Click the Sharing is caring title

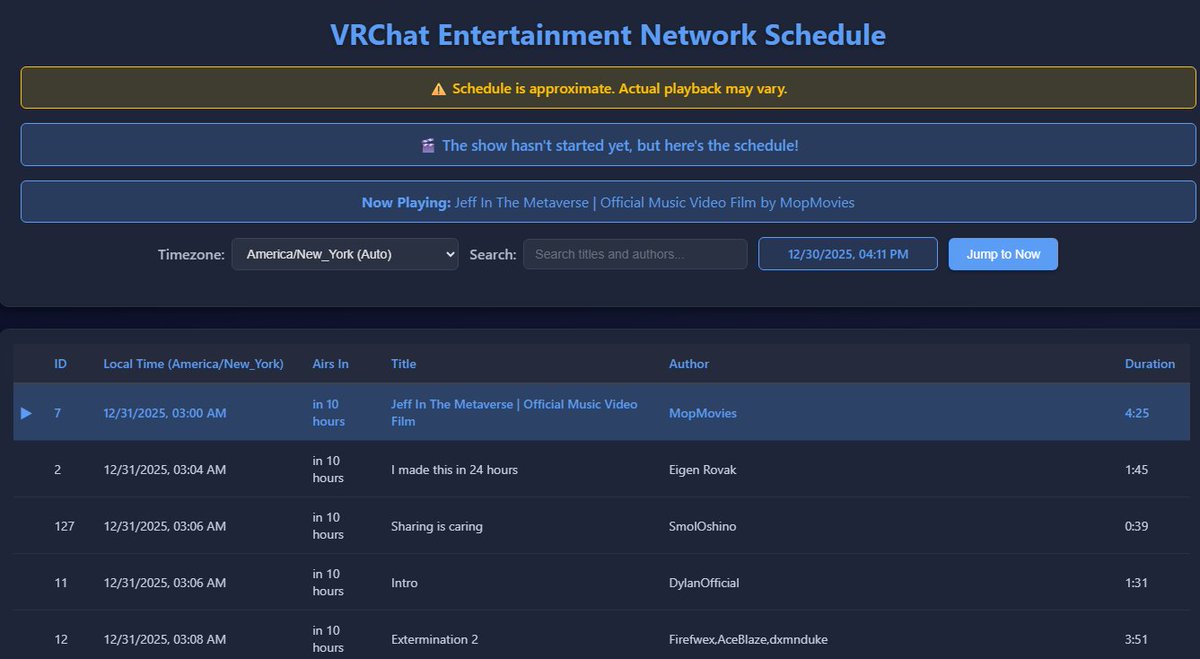point(437,526)
